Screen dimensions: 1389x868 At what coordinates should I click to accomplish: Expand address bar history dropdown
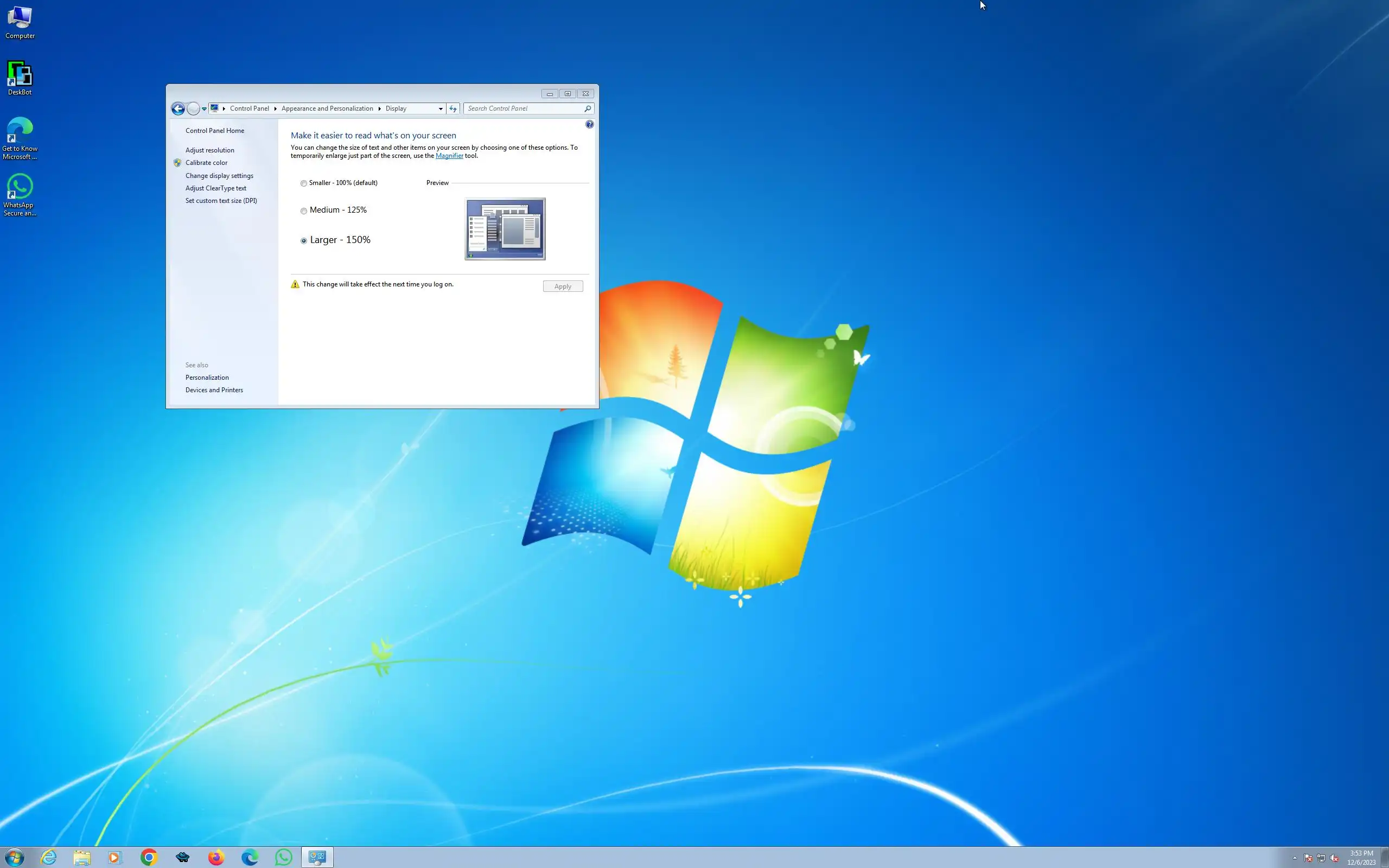440,108
